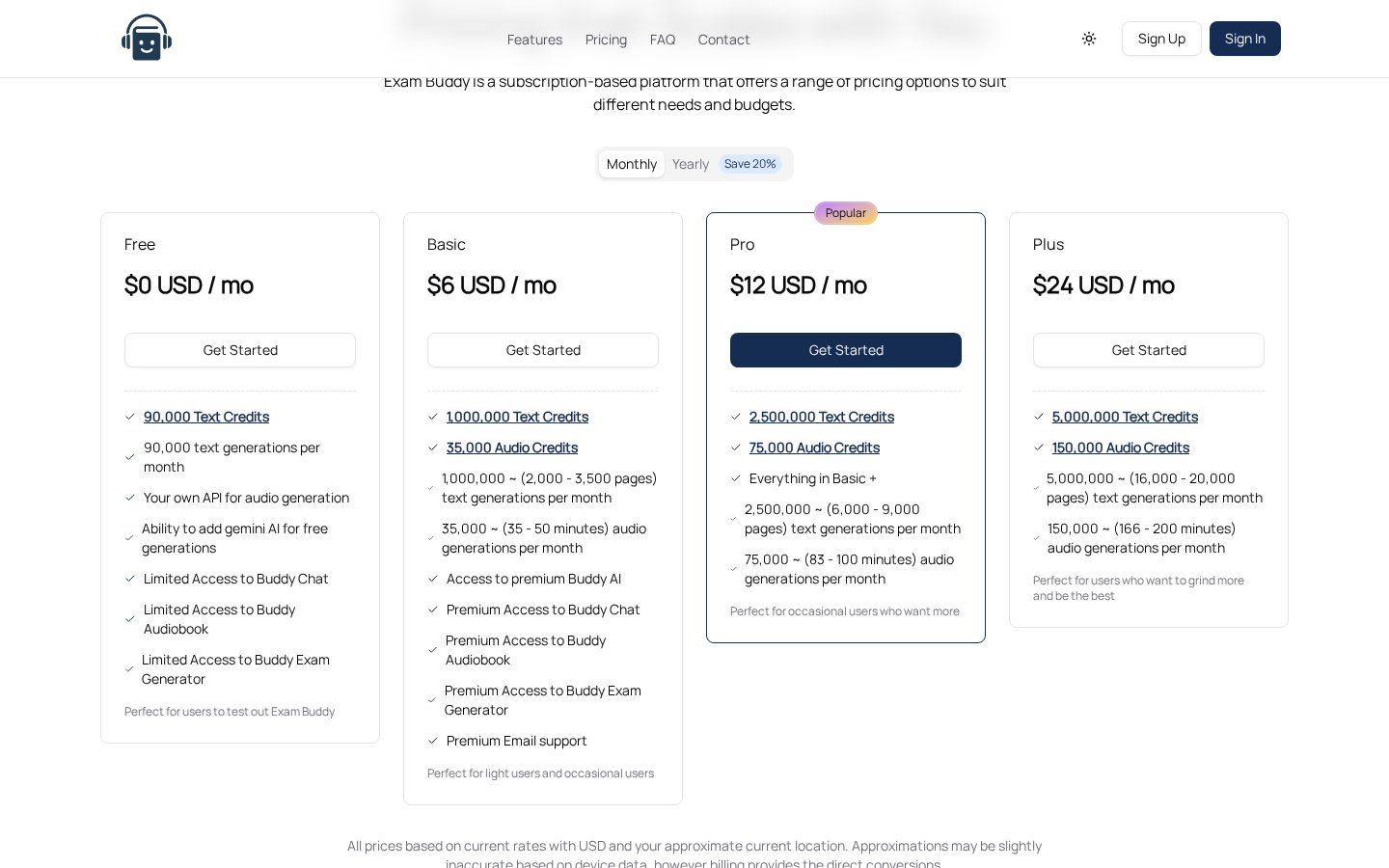Click 'Access to premium Buddy AI'
The width and height of the screenshot is (1389, 868).
coord(533,579)
